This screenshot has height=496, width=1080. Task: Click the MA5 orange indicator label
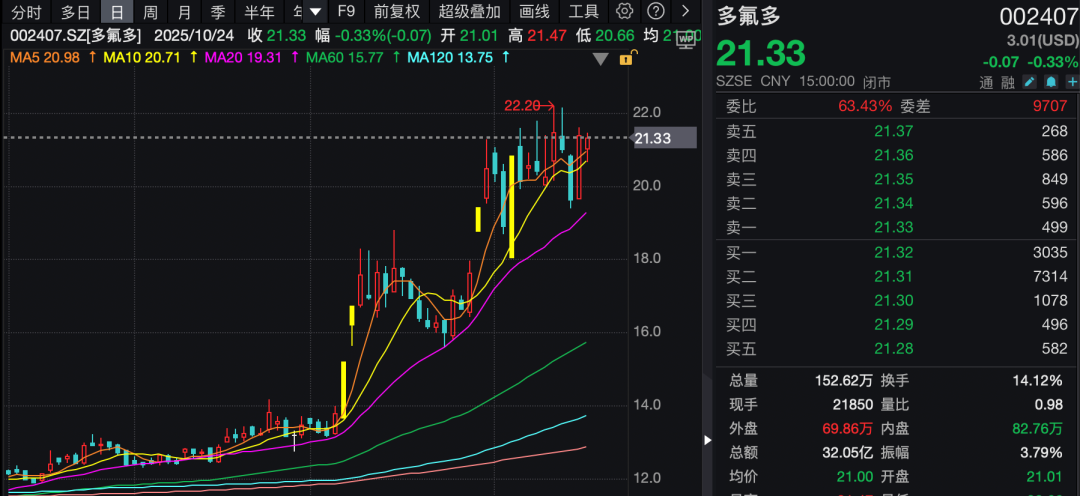(44, 58)
